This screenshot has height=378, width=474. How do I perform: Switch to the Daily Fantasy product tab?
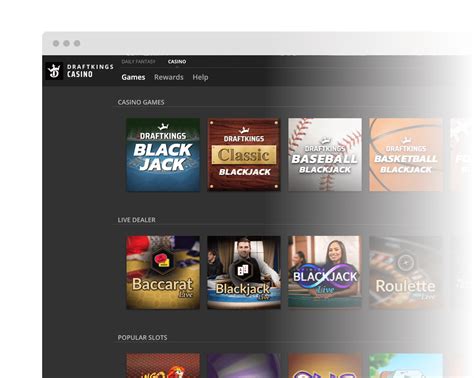click(x=138, y=62)
